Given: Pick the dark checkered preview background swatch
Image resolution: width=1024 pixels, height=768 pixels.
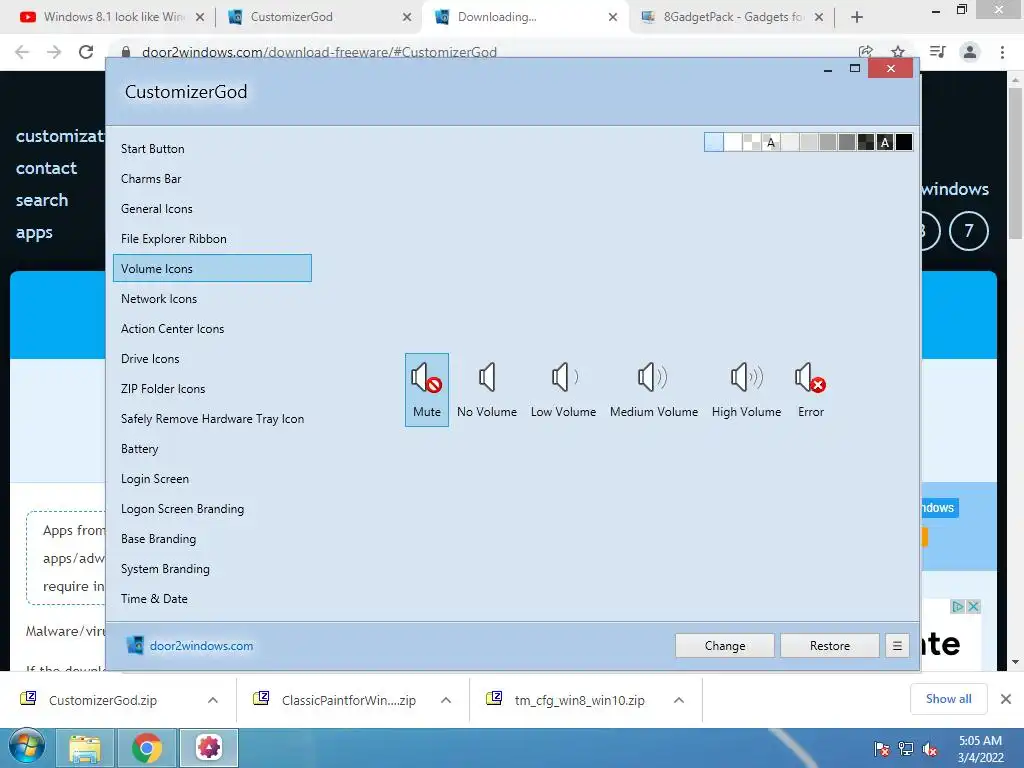Looking at the screenshot, I should pos(866,142).
